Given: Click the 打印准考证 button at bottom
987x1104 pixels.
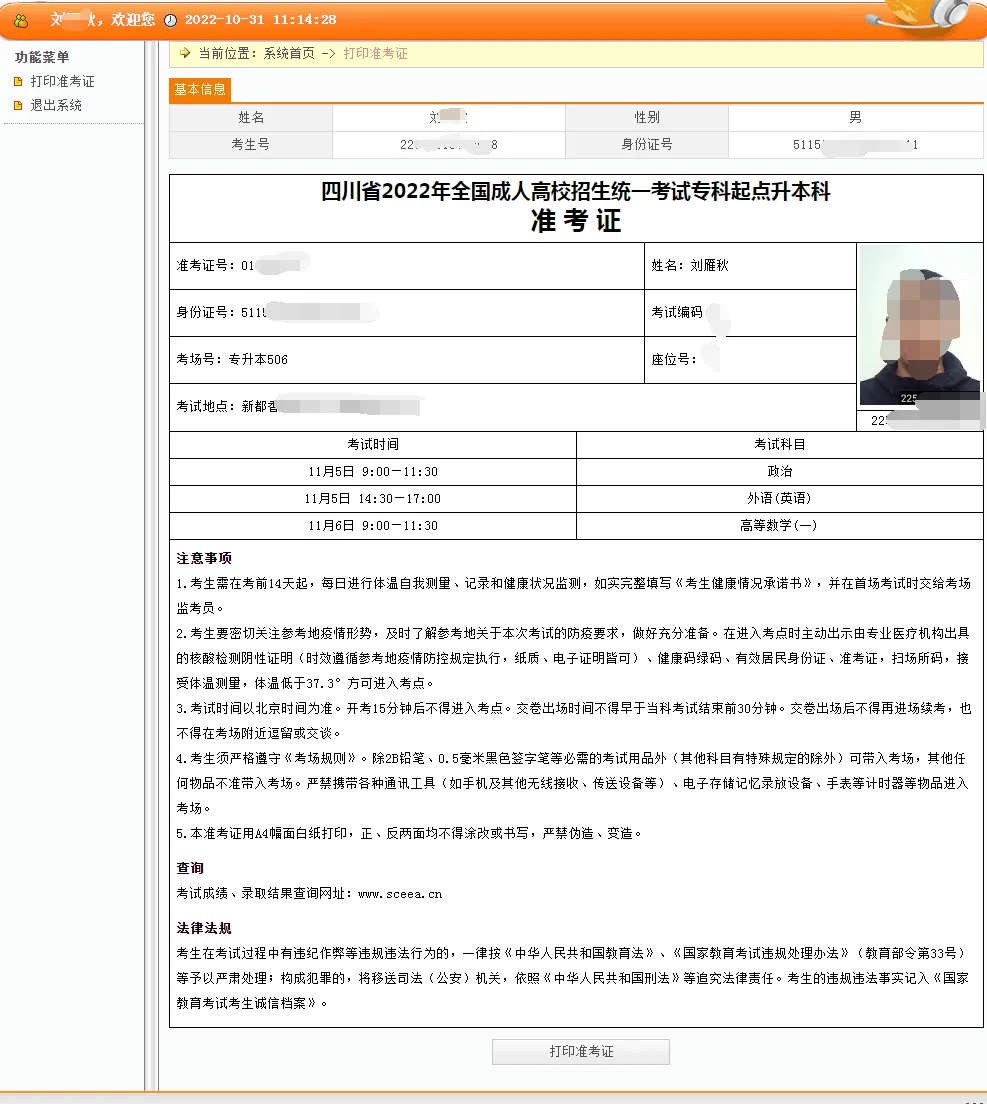Looking at the screenshot, I should (x=581, y=1051).
